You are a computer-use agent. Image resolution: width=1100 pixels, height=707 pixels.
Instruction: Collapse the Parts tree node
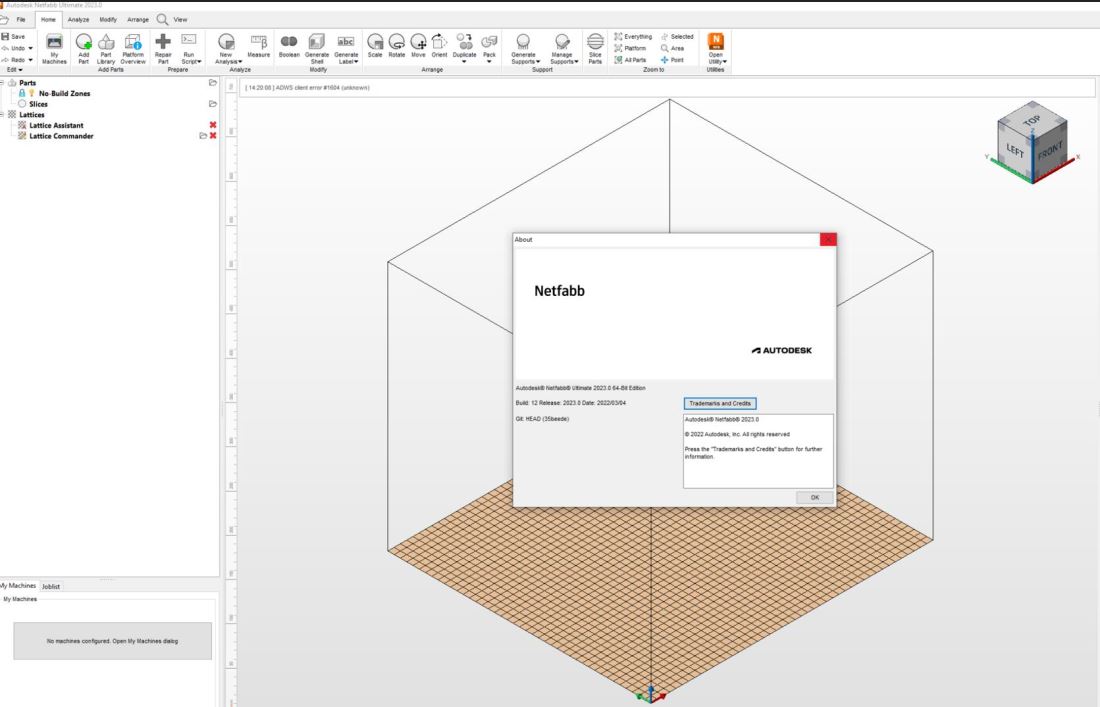tap(2, 83)
